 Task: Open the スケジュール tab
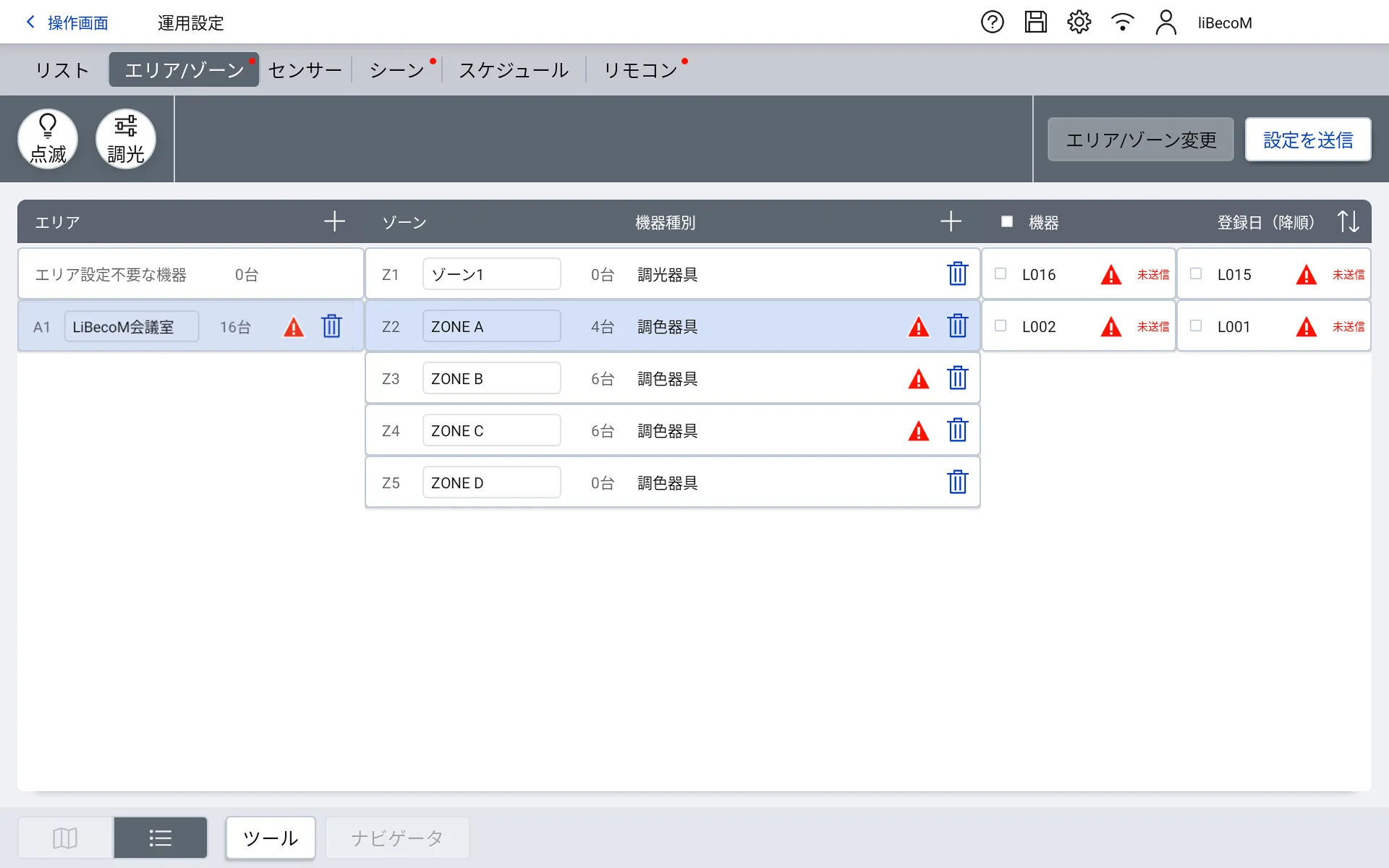(514, 70)
